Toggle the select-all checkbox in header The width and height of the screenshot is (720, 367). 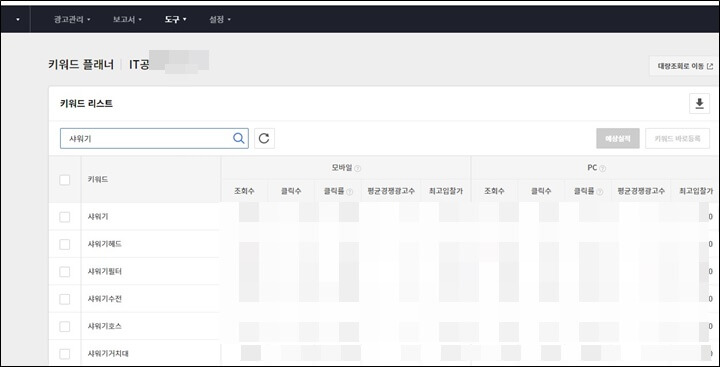point(65,180)
